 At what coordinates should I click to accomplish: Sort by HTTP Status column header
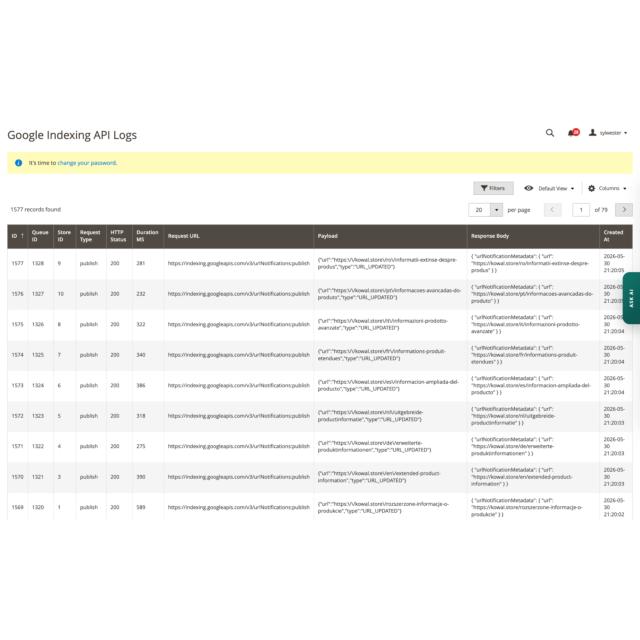pyautogui.click(x=119, y=236)
